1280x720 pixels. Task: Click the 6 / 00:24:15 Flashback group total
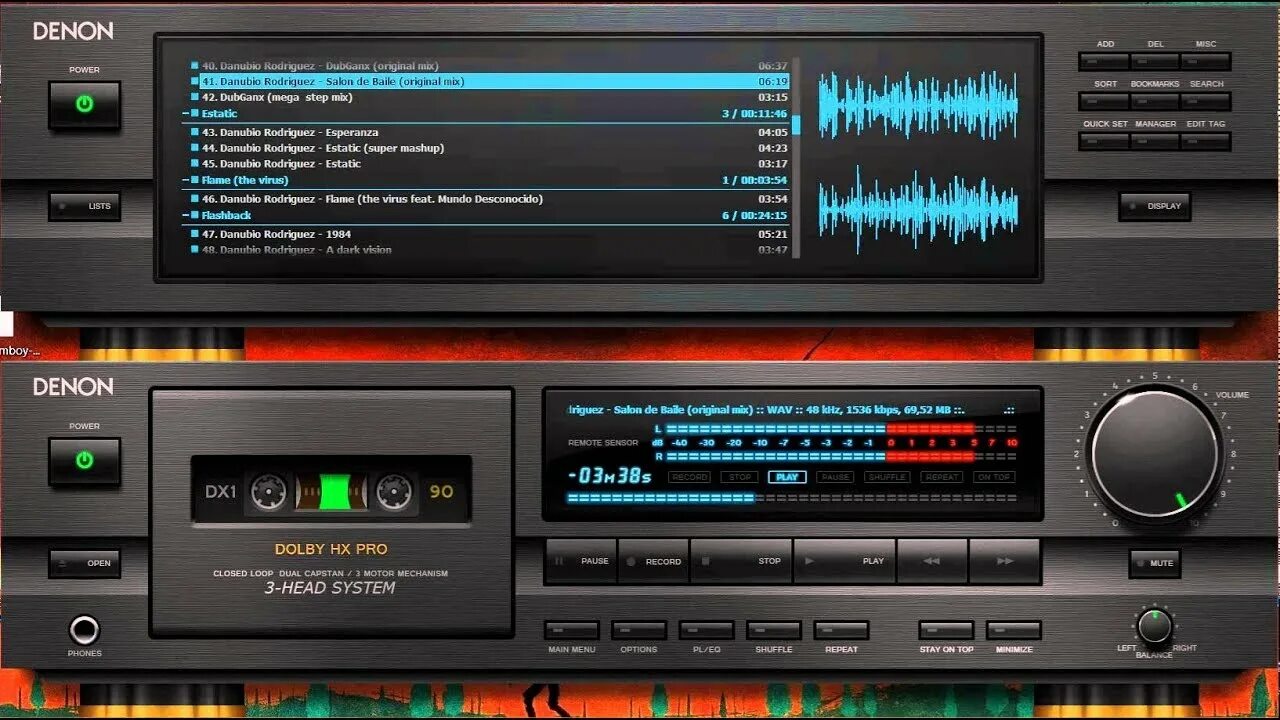[x=755, y=215]
